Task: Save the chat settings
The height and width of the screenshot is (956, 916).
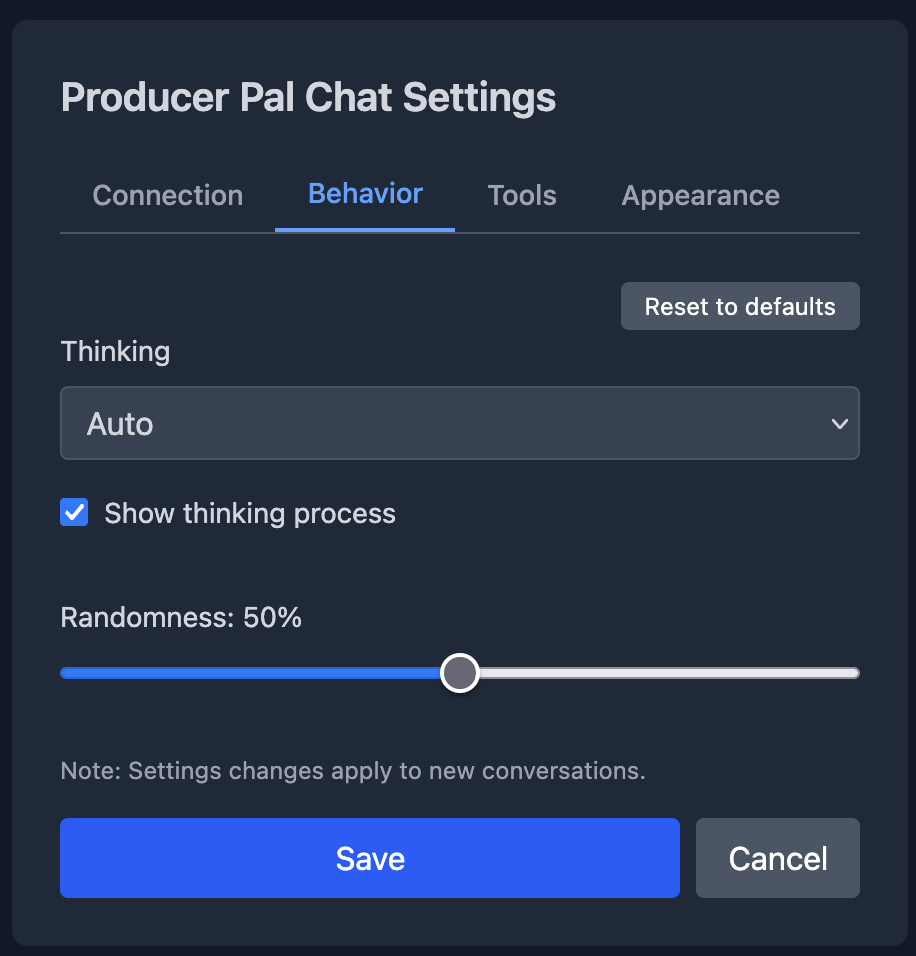Action: point(370,858)
